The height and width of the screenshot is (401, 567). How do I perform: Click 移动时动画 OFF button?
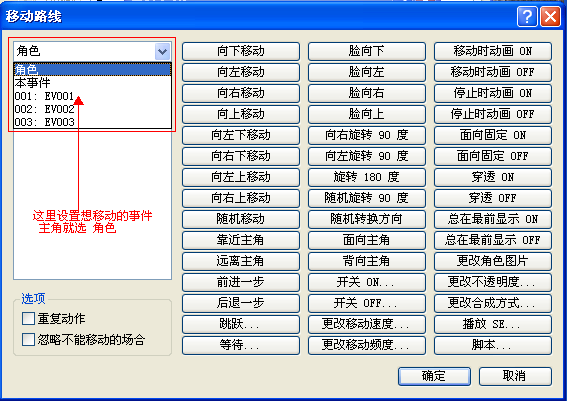493,72
